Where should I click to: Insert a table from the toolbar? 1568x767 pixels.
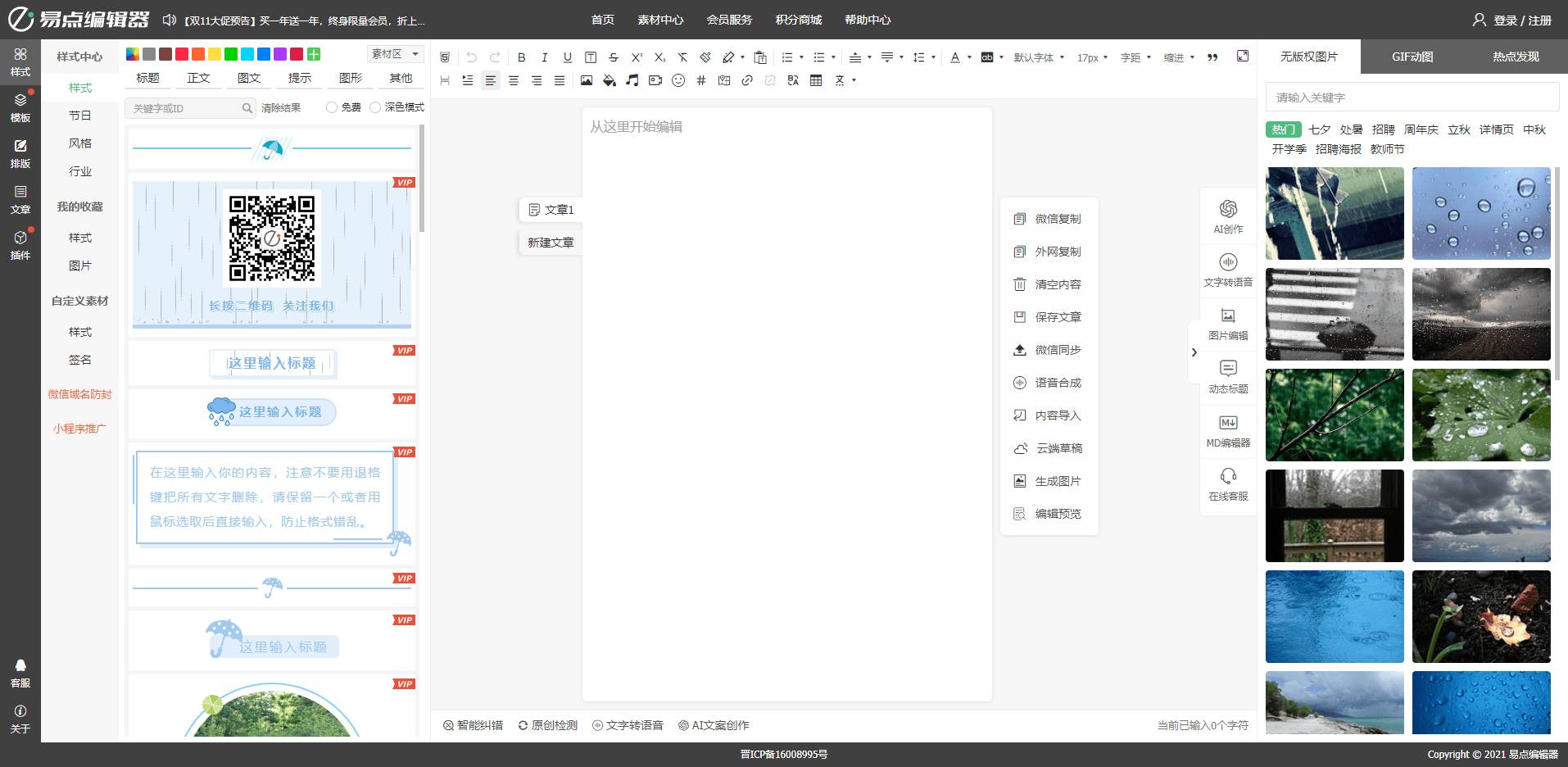816,80
